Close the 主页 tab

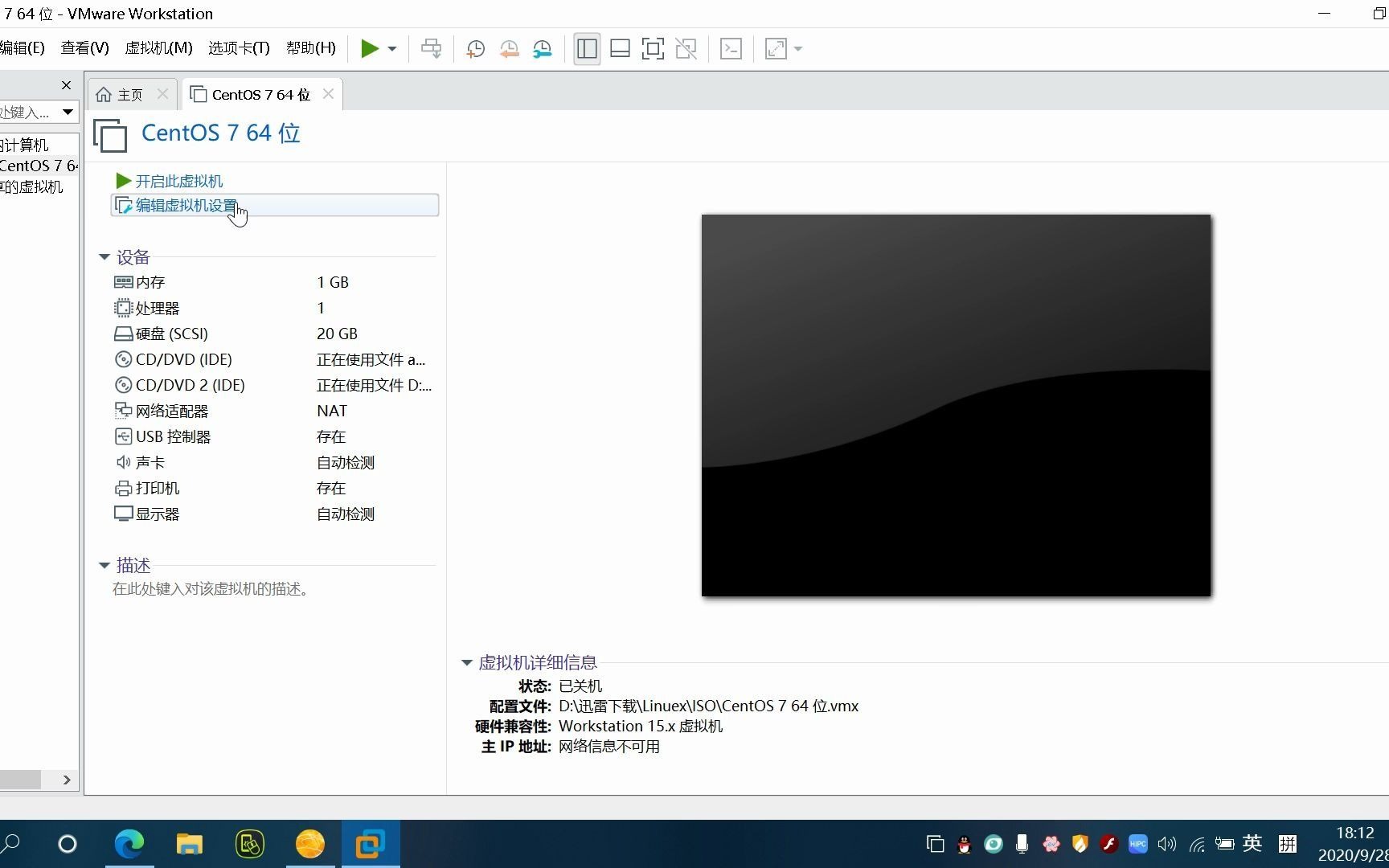[x=163, y=94]
